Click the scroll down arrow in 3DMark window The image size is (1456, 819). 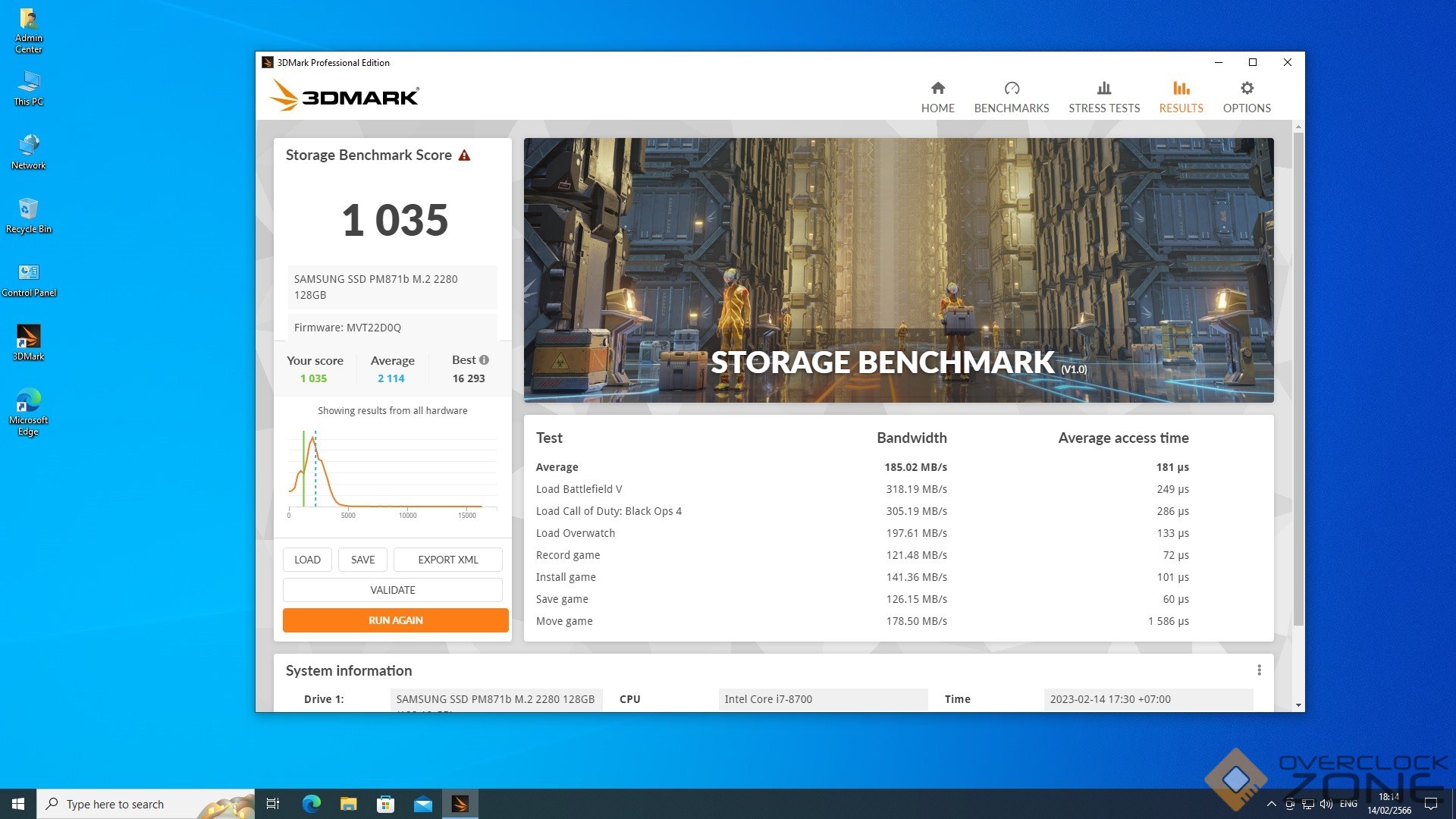1298,705
